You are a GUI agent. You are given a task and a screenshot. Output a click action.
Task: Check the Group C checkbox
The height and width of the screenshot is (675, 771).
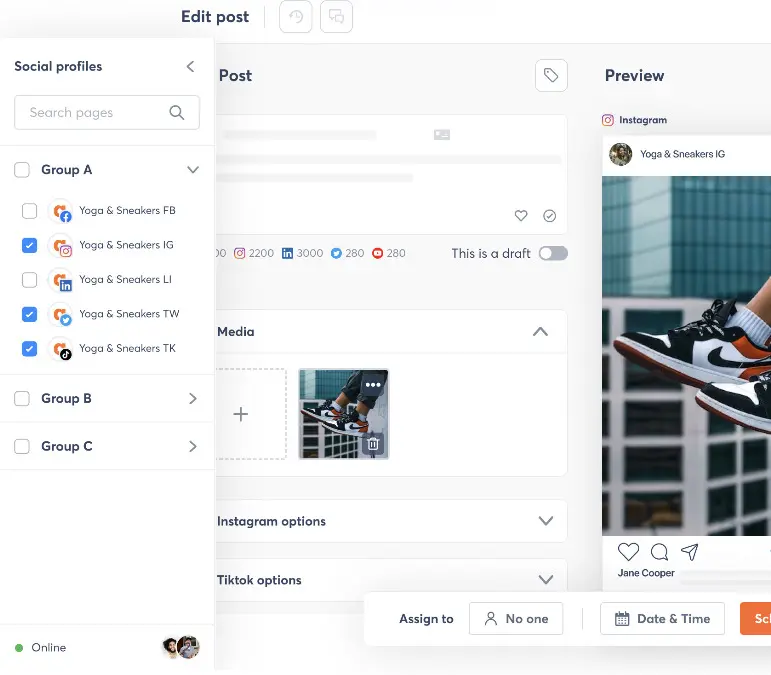(22, 446)
